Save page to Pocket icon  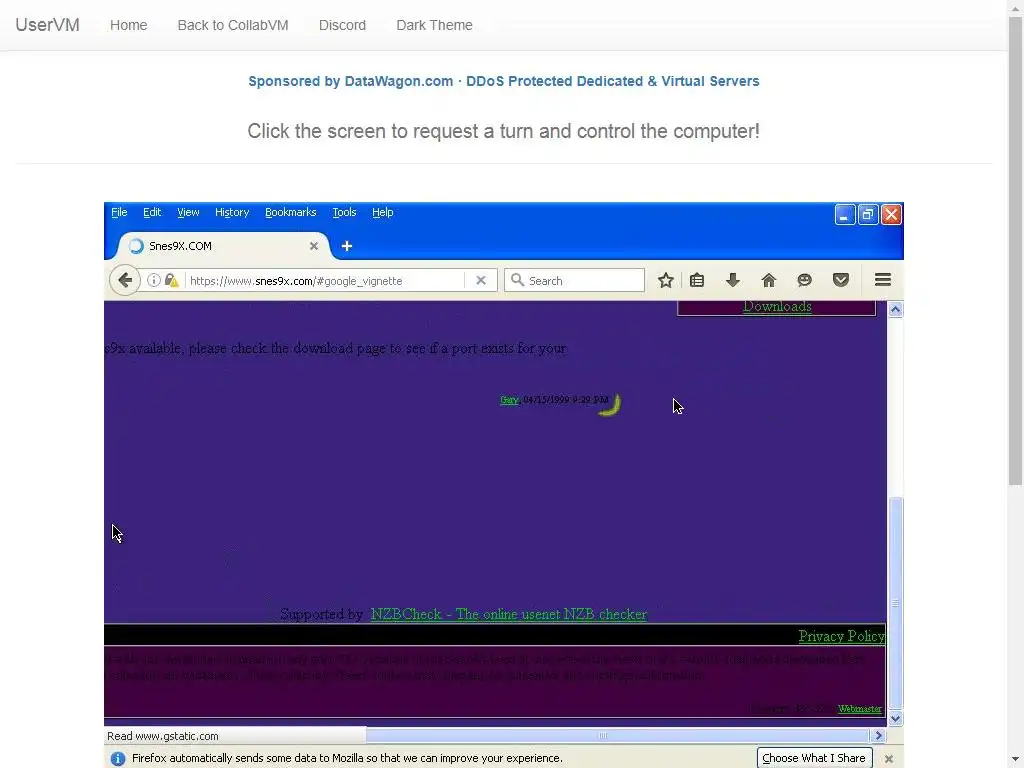pos(840,280)
